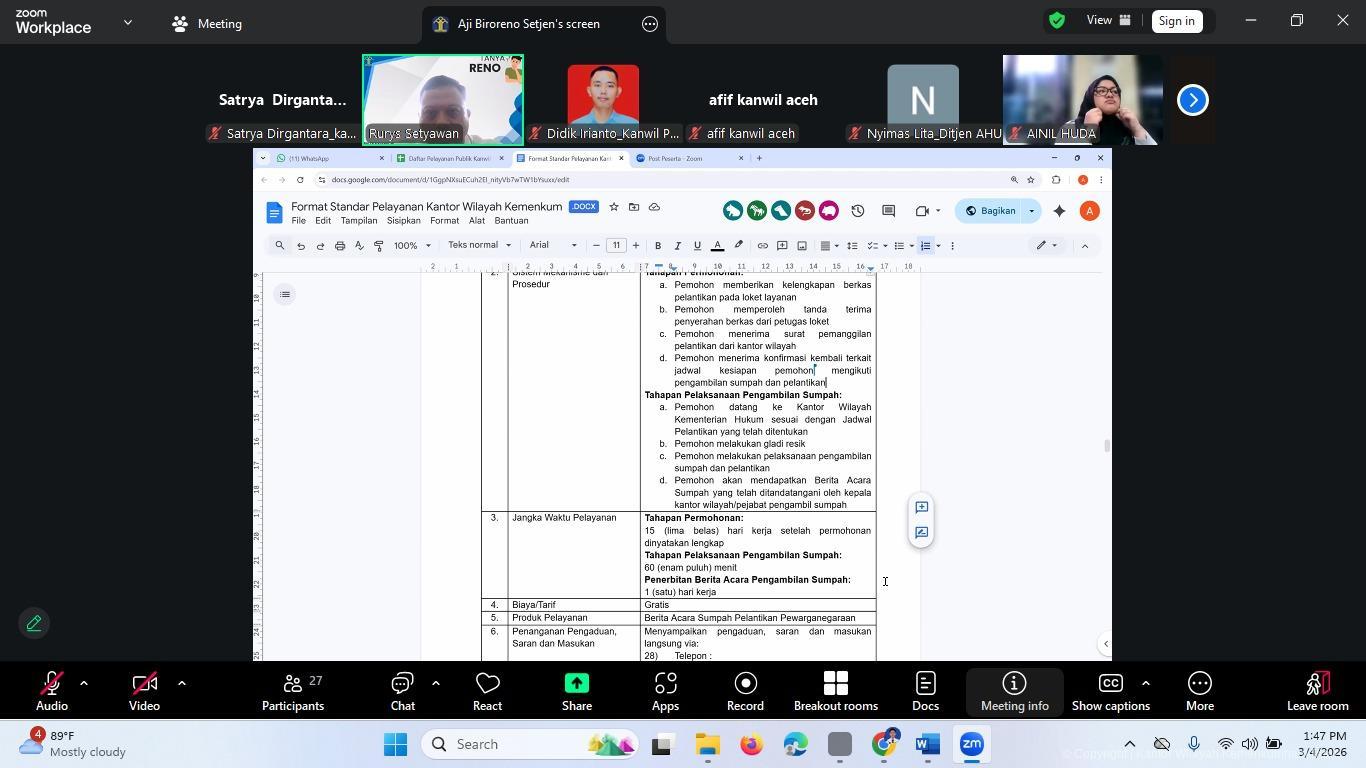The width and height of the screenshot is (1366, 768).
Task: Start video with the Video button
Action: point(144,691)
